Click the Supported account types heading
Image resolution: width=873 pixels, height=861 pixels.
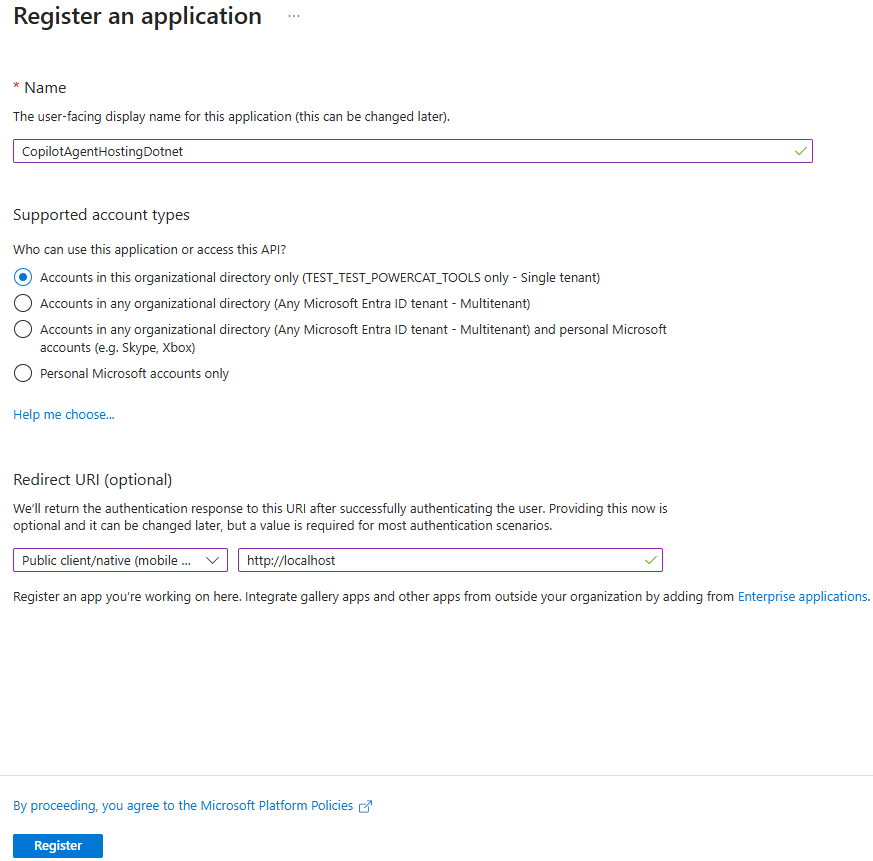pyautogui.click(x=101, y=215)
